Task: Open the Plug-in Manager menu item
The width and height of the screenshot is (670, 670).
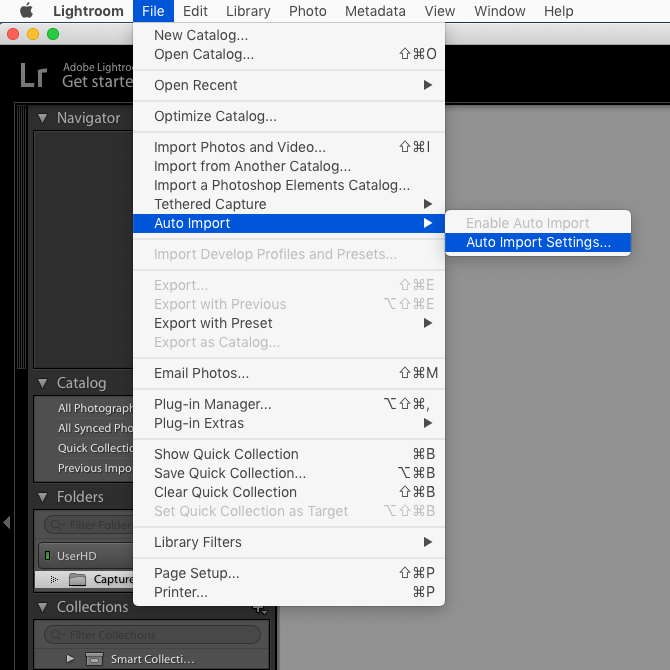Action: click(212, 404)
